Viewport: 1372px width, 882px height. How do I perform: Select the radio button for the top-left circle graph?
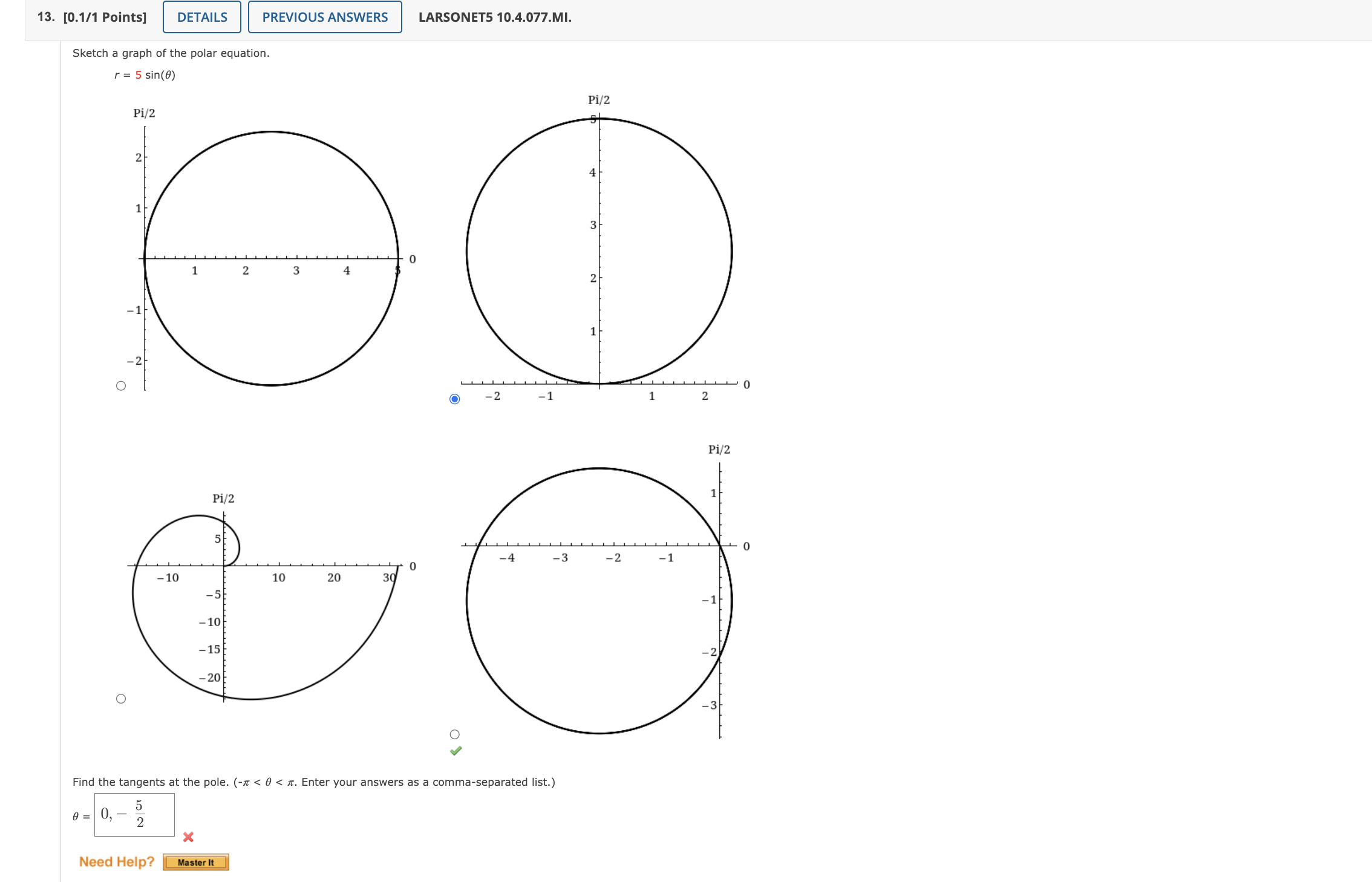tap(121, 385)
